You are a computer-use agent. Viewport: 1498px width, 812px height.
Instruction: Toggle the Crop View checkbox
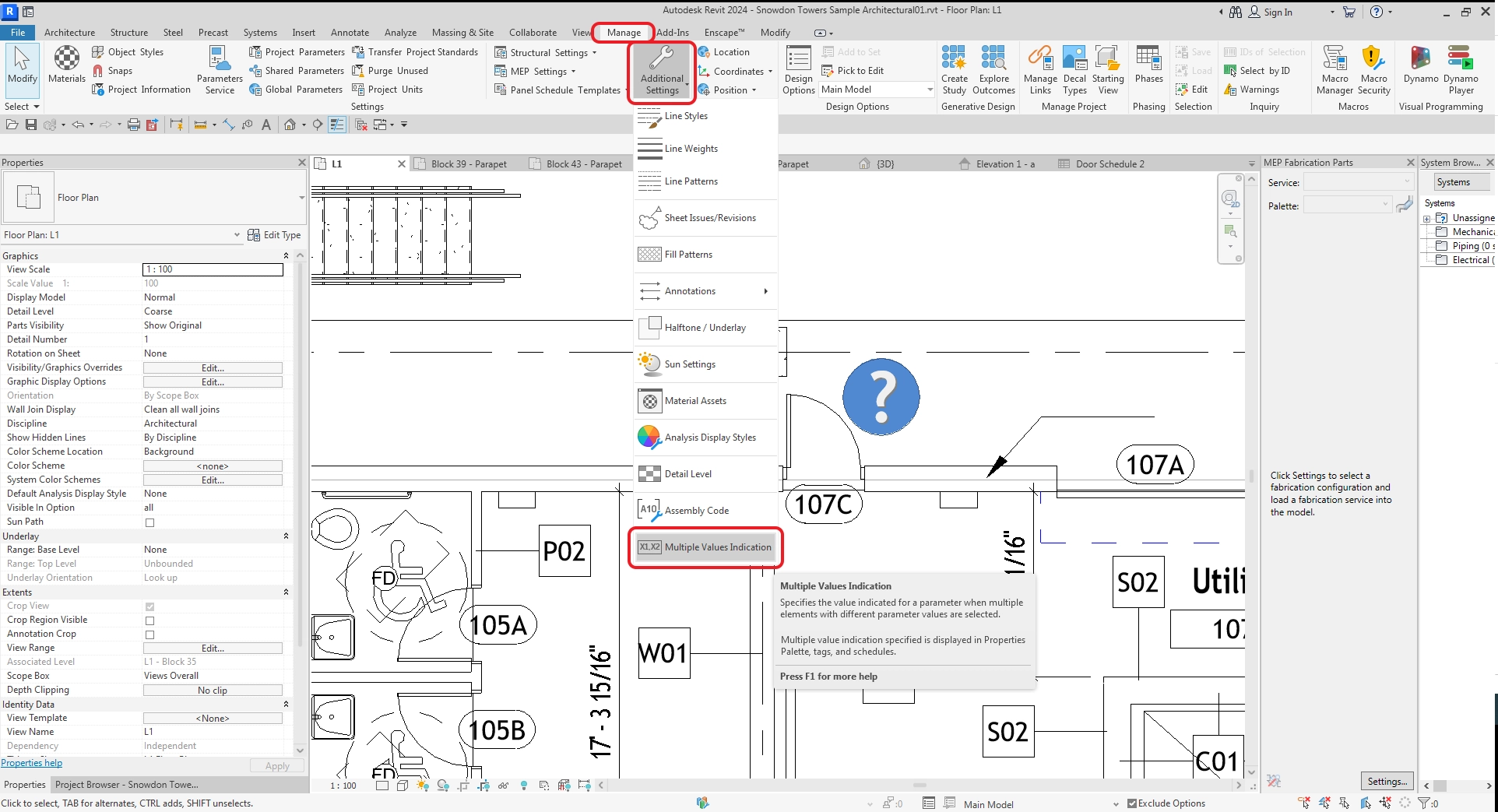(149, 606)
